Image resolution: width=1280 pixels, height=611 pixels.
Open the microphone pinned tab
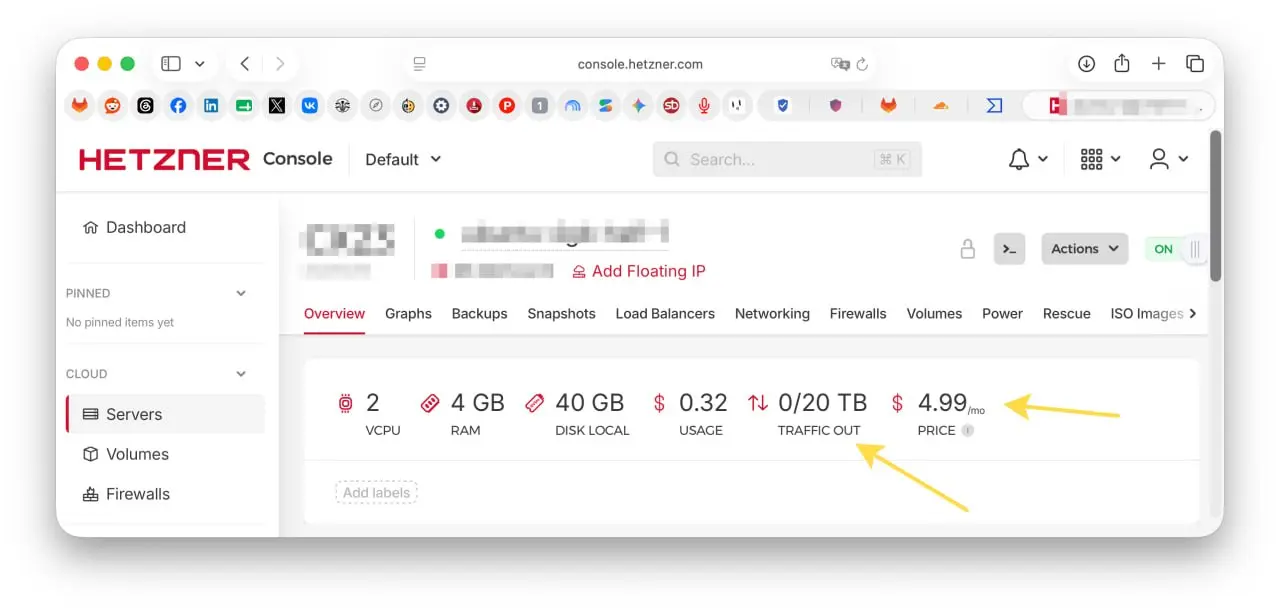click(x=704, y=105)
